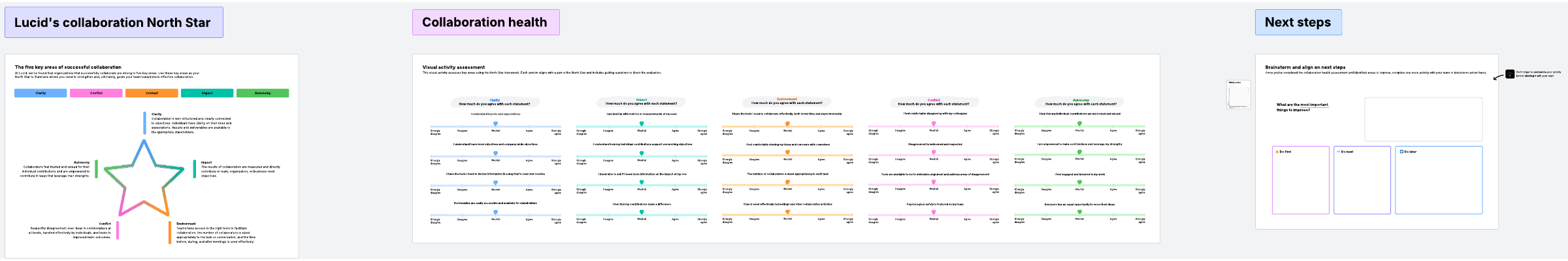
Task: Click the "Next steps" section label
Action: (x=1298, y=22)
